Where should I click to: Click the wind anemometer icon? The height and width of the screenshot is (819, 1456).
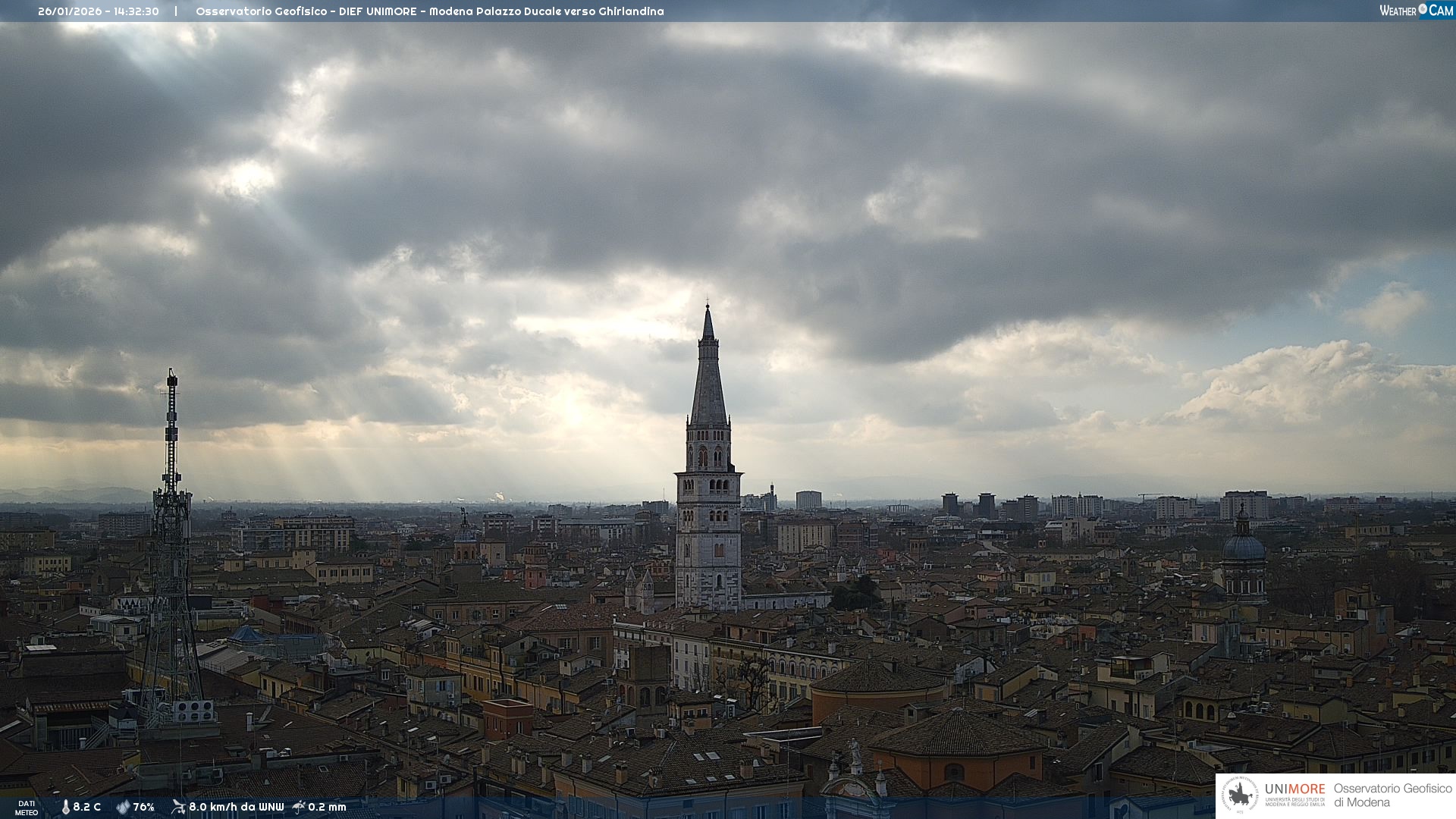[x=178, y=807]
